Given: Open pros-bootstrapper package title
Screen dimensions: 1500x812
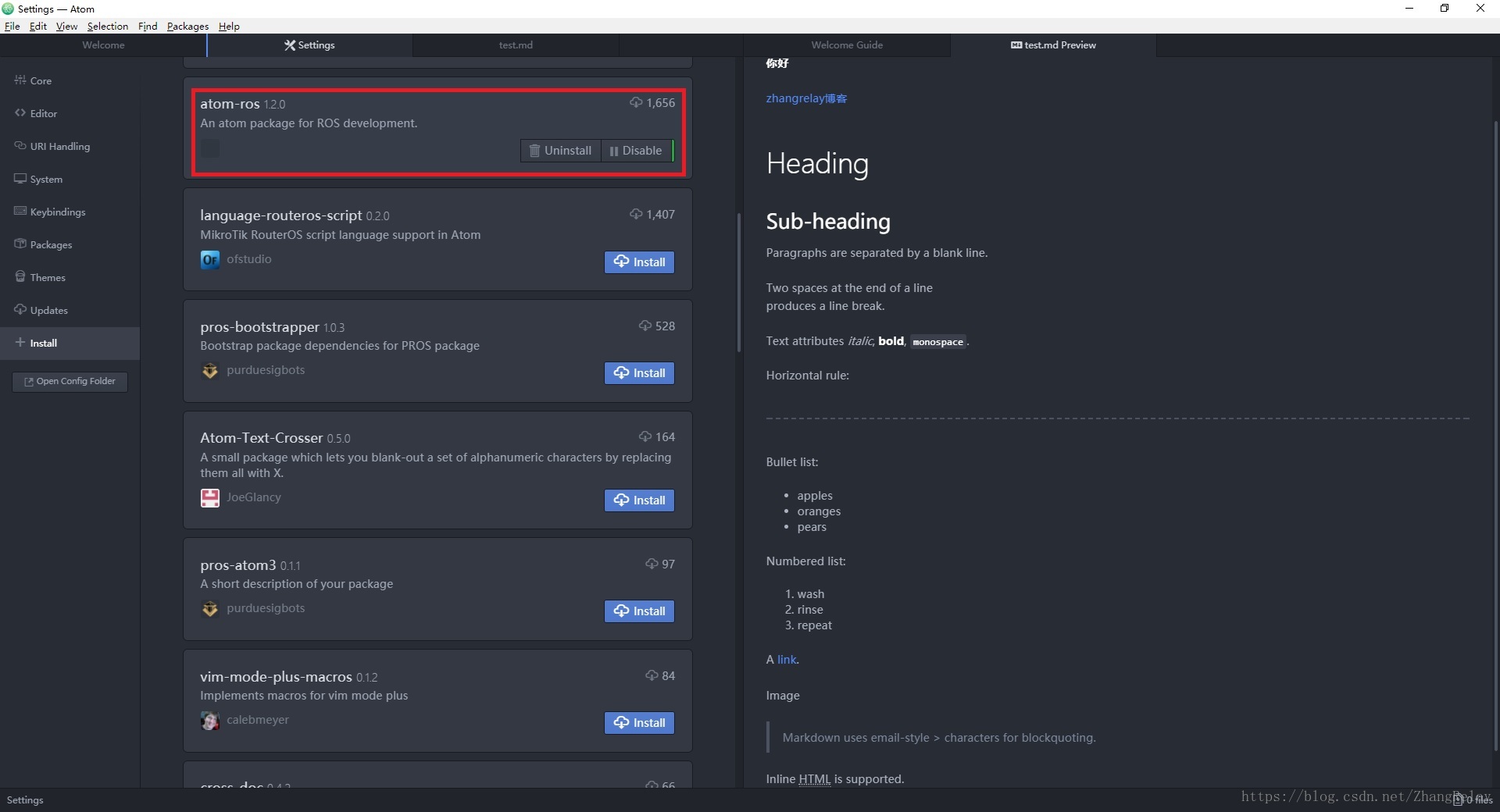Looking at the screenshot, I should [x=259, y=327].
